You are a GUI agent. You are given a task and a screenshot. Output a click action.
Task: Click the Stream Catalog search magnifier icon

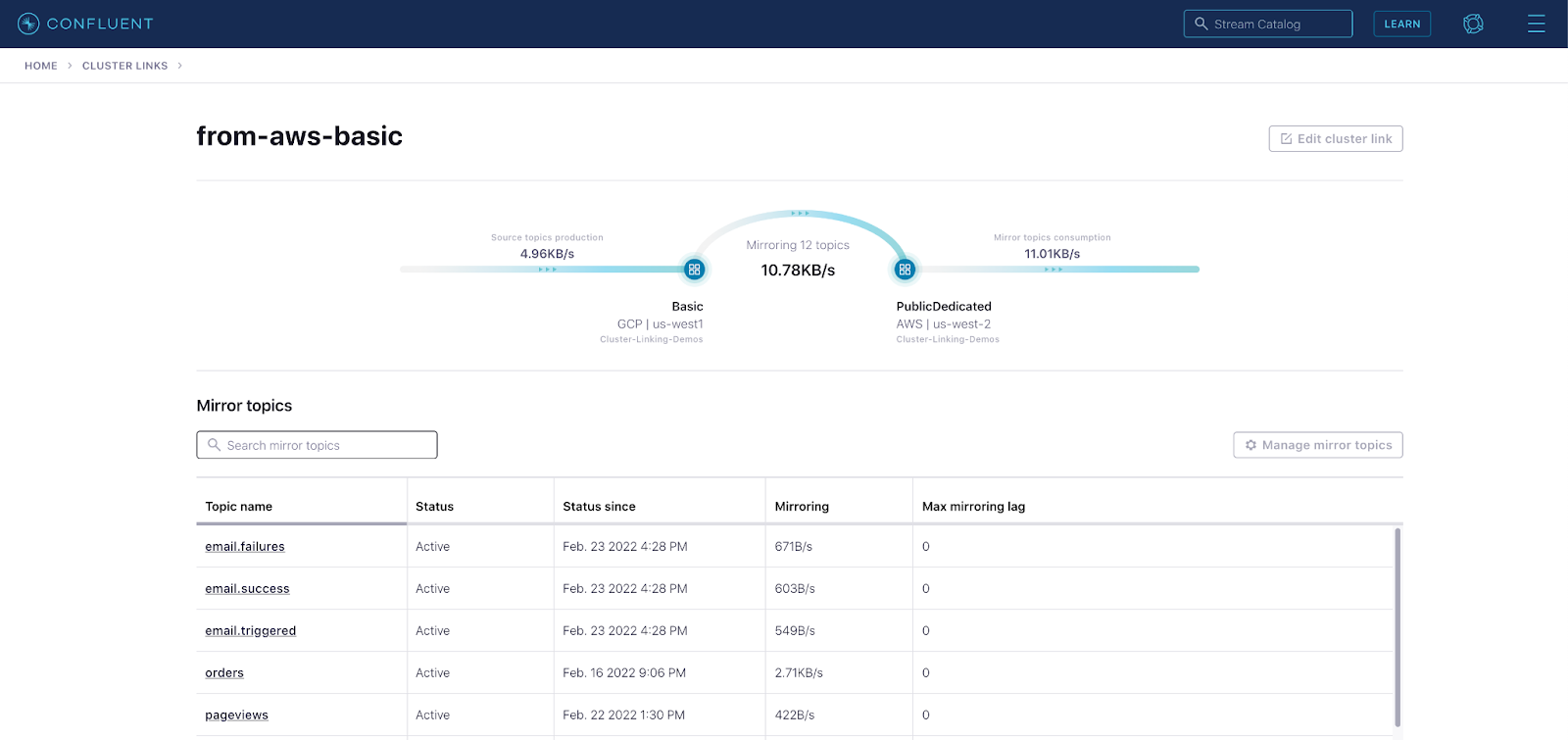(x=1200, y=24)
